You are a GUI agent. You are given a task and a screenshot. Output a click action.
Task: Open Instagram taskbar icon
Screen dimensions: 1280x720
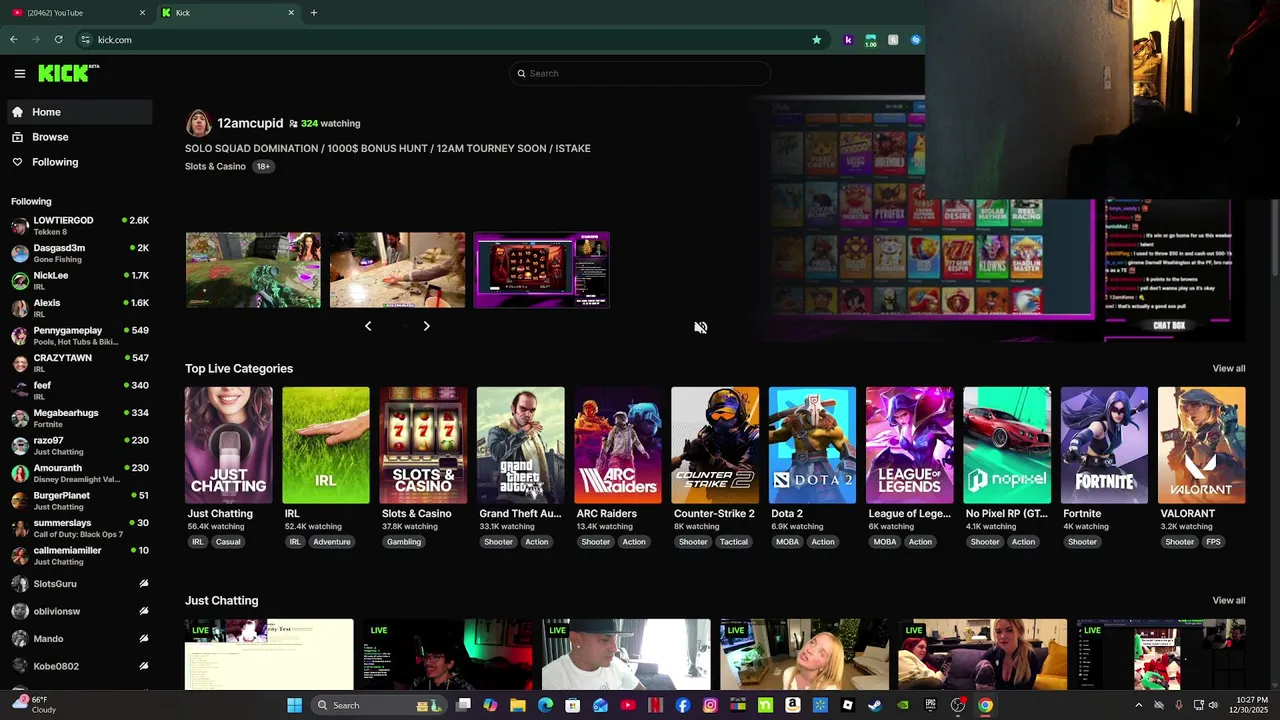click(x=710, y=705)
